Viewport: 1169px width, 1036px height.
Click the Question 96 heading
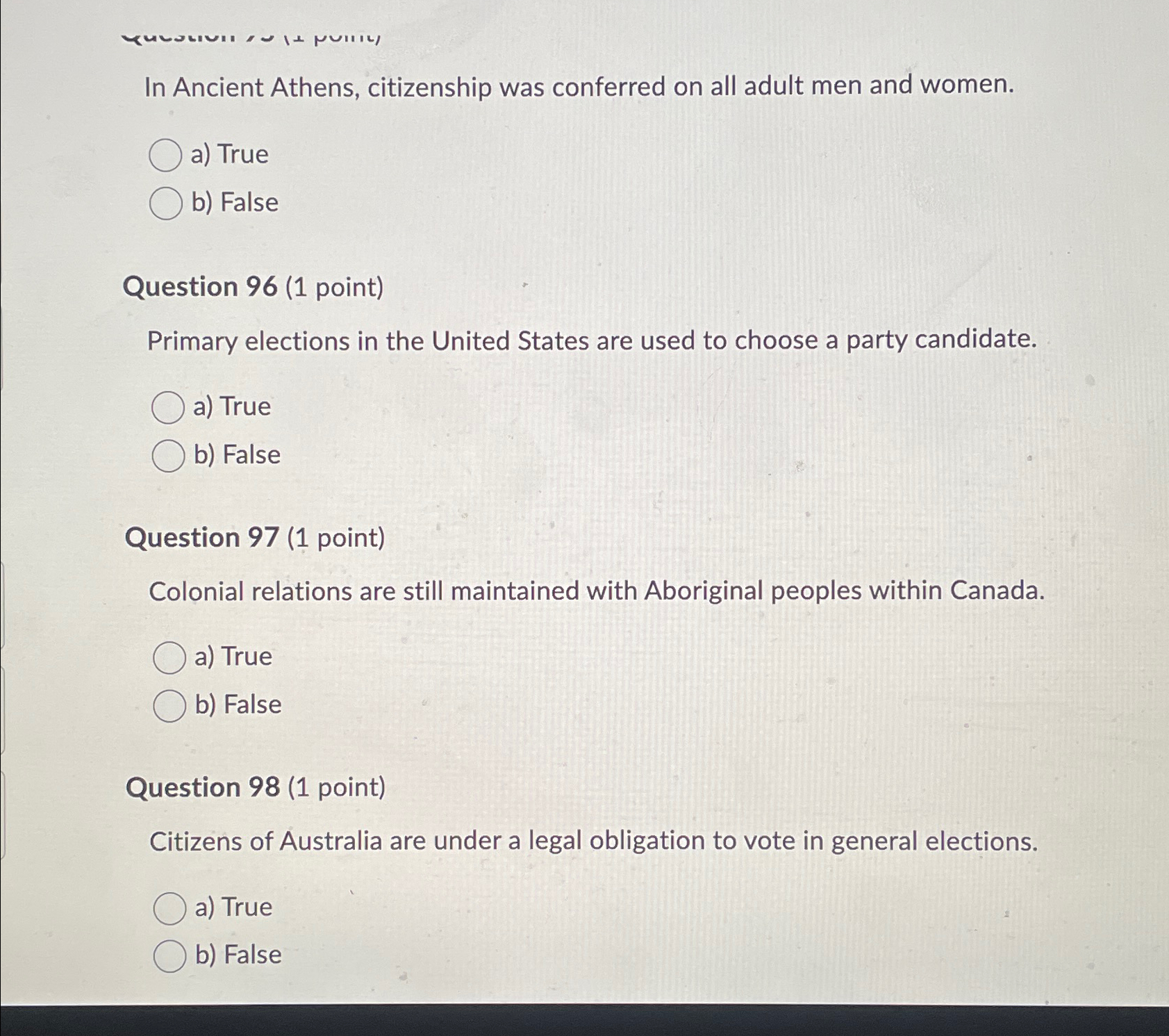tap(201, 287)
